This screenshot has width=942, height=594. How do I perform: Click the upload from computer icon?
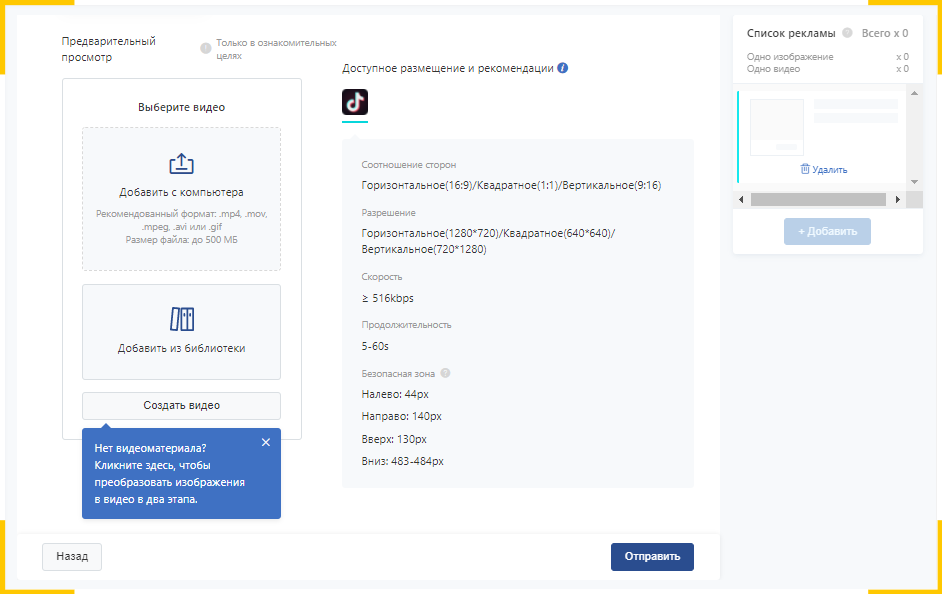pyautogui.click(x=181, y=163)
